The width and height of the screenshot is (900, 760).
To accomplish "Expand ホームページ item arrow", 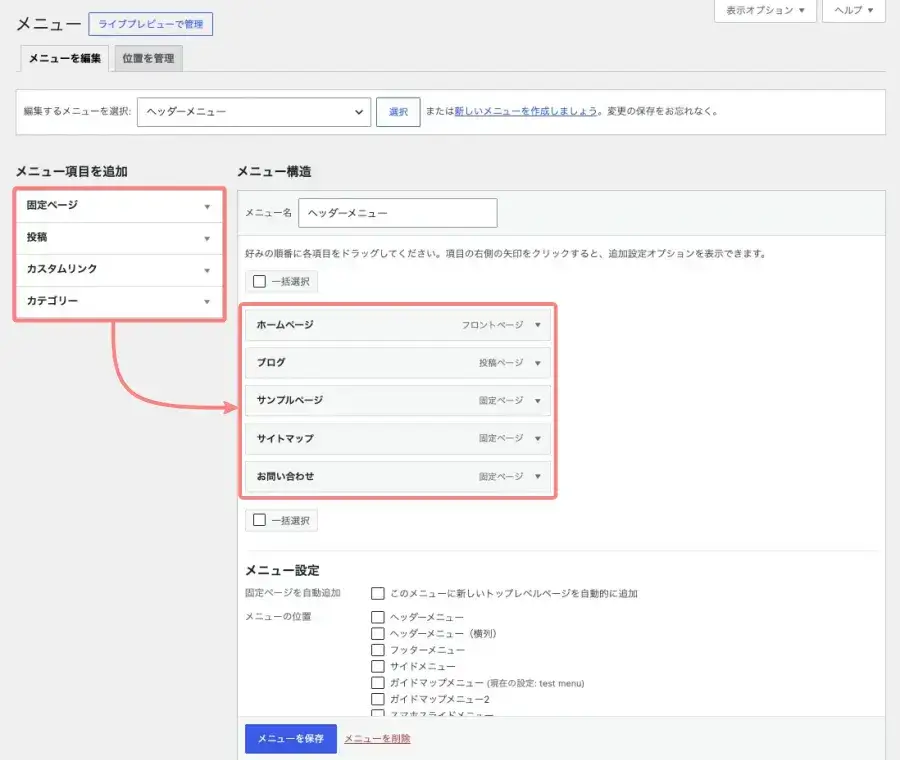I will point(538,325).
